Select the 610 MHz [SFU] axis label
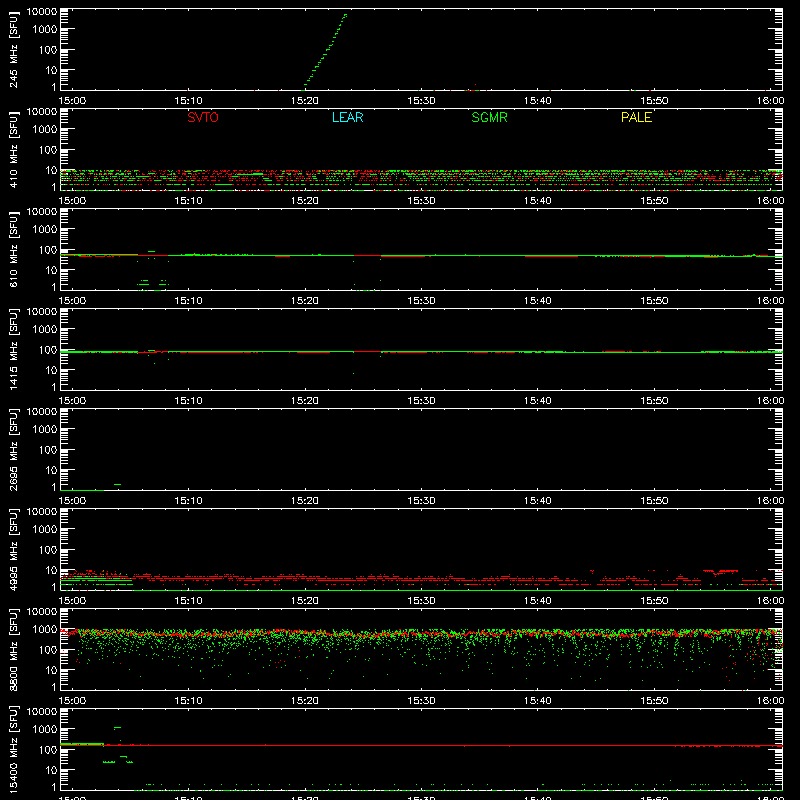 click(13, 249)
